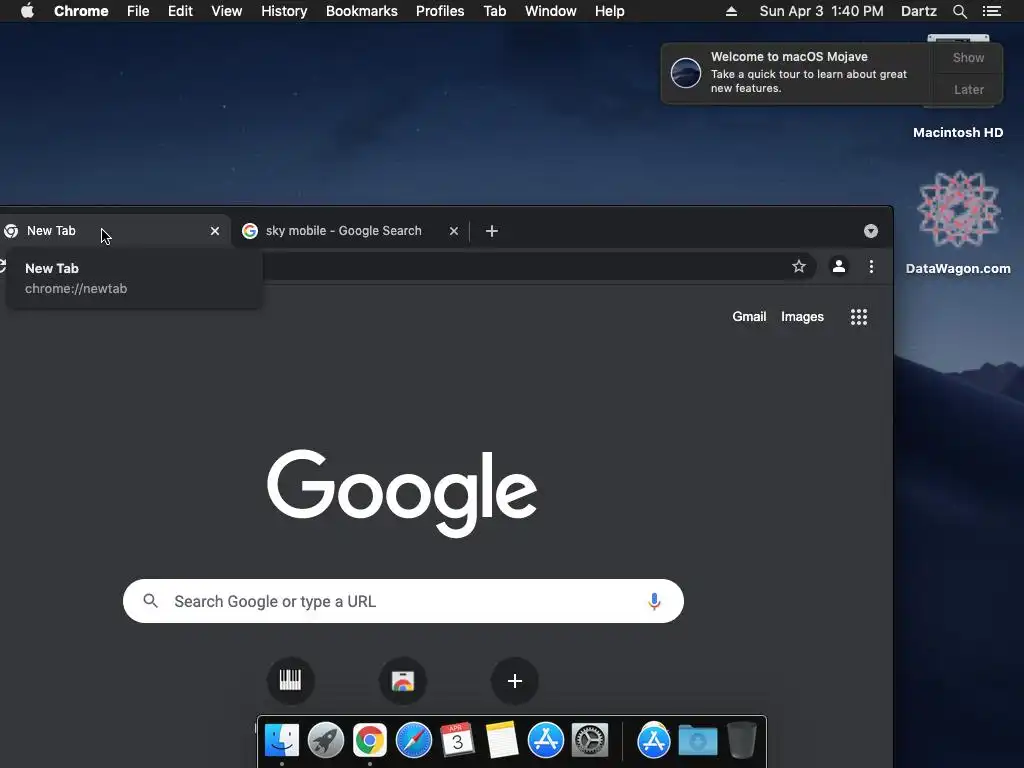
Task: Add a shortcut with the plus tile
Action: pos(515,680)
